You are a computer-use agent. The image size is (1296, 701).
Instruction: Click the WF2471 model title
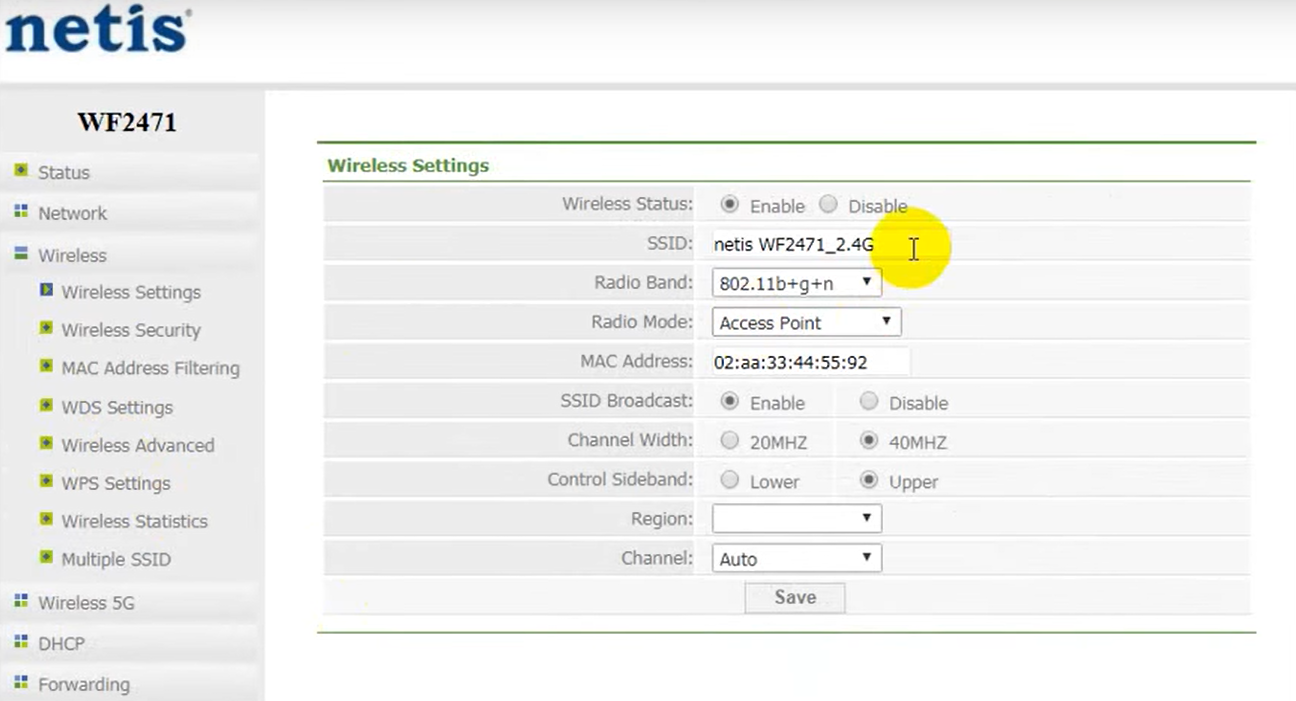pos(127,122)
